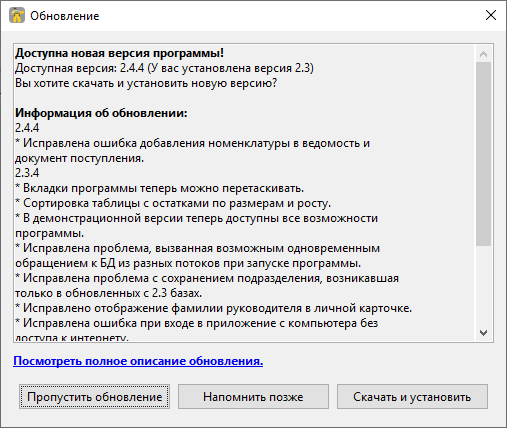Screen dimensions: 507x428
Task: Click the 'Обновление' title bar text
Action: tap(65, 16)
